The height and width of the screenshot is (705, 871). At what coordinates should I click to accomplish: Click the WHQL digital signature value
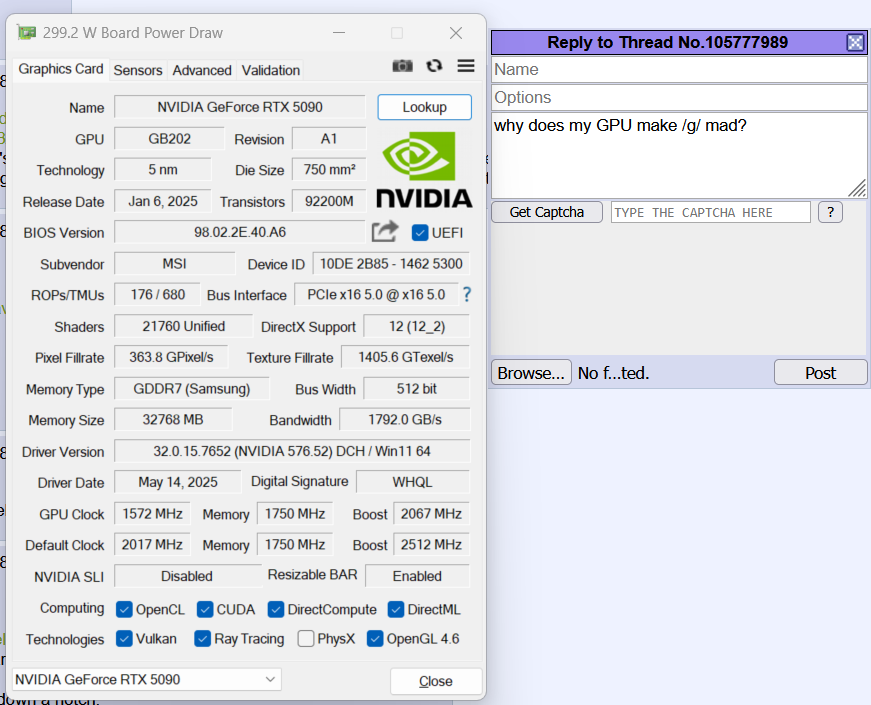(x=413, y=482)
